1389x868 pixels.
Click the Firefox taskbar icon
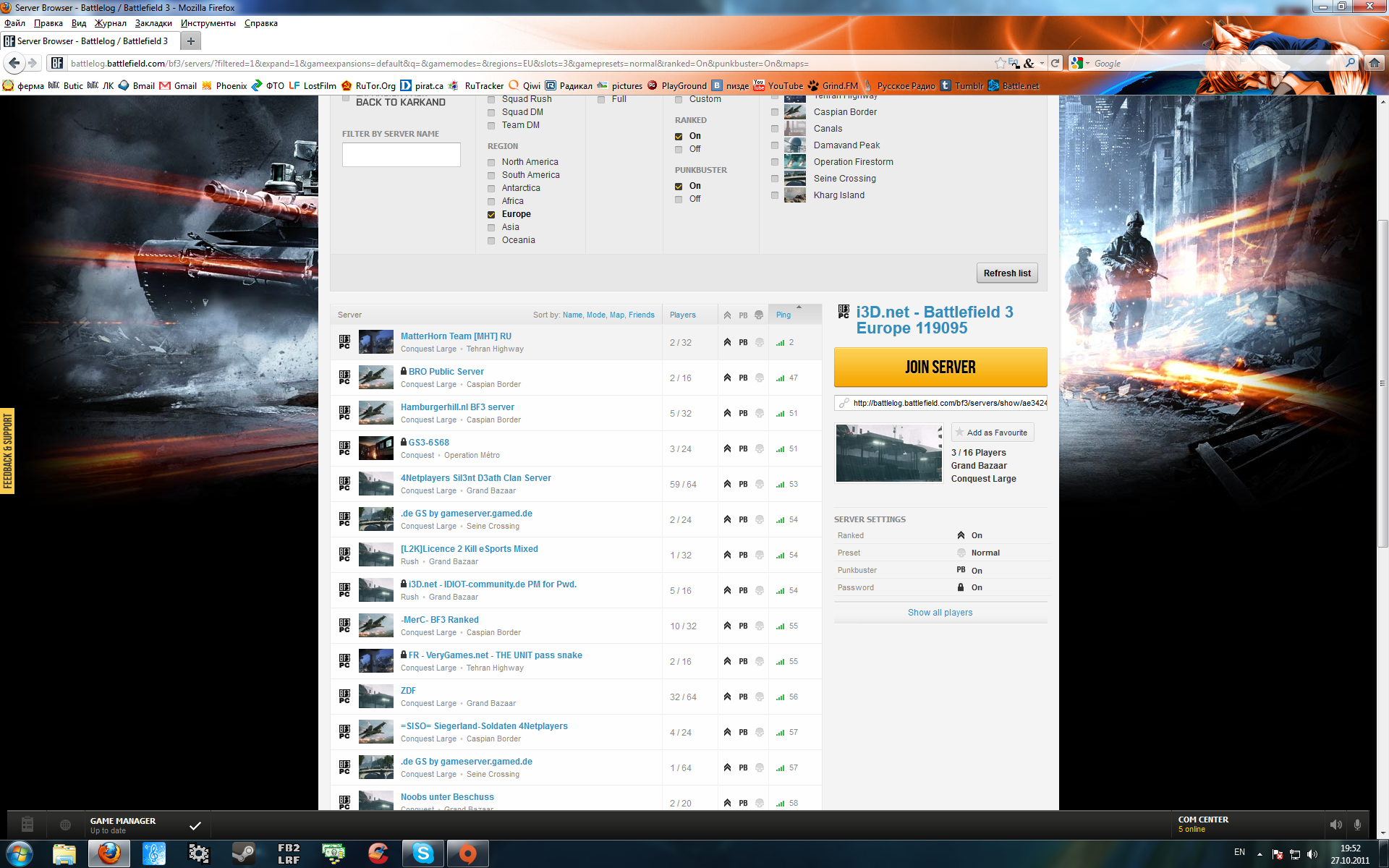click(x=109, y=854)
